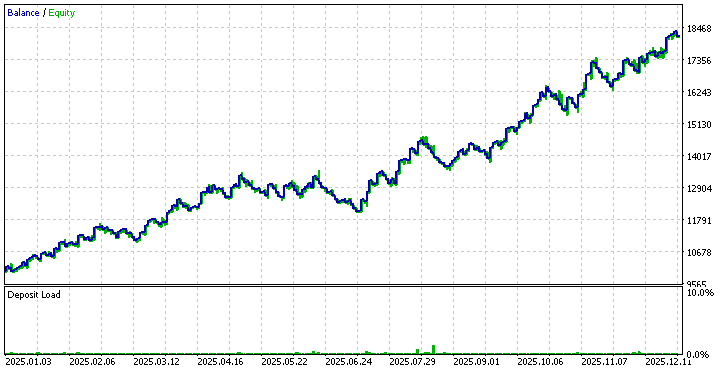Viewport: 727px width, 371px height.
Task: Click the 2025.12.11 date label
Action: (x=668, y=362)
